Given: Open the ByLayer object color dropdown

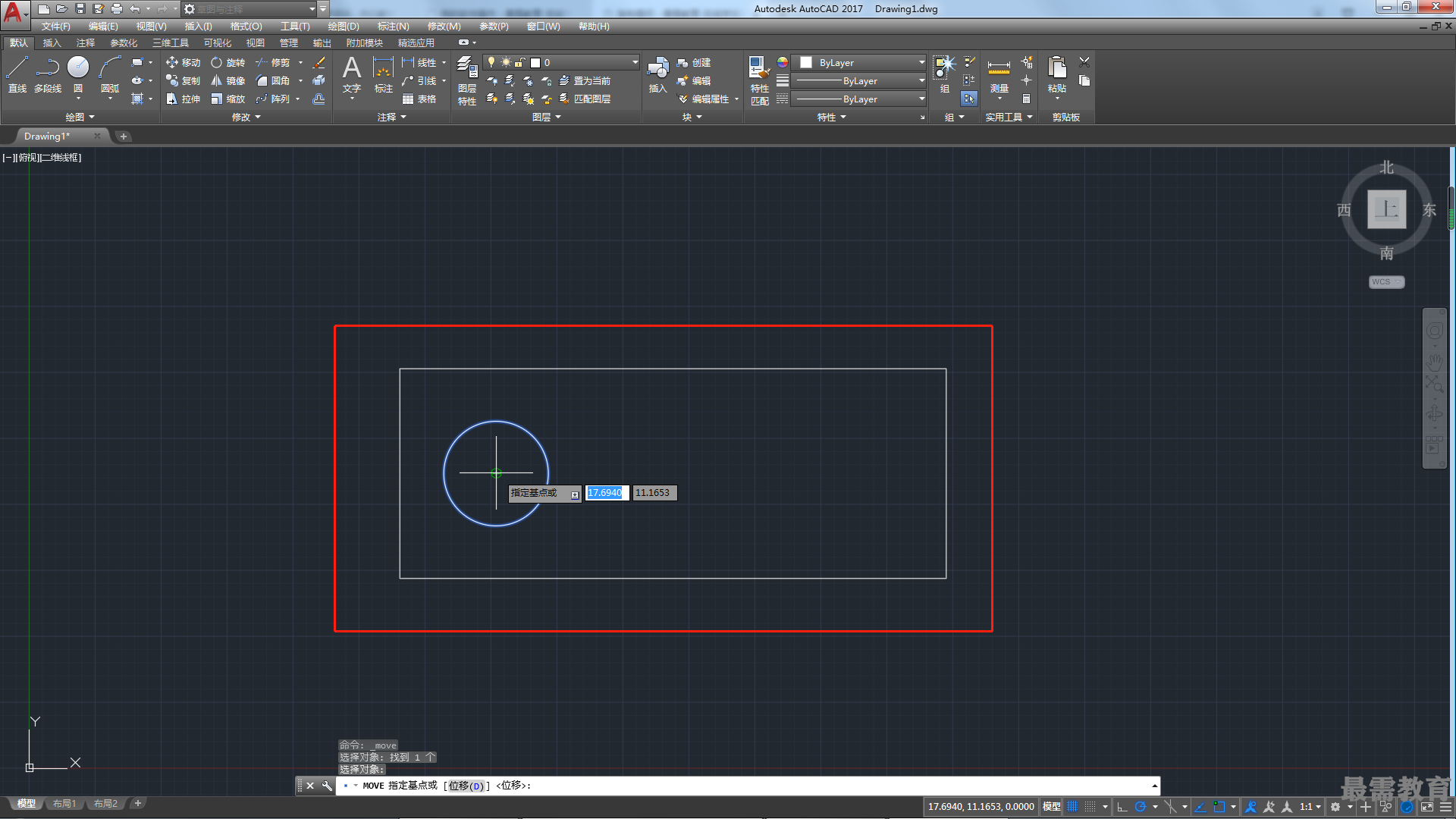Looking at the screenshot, I should click(x=859, y=62).
